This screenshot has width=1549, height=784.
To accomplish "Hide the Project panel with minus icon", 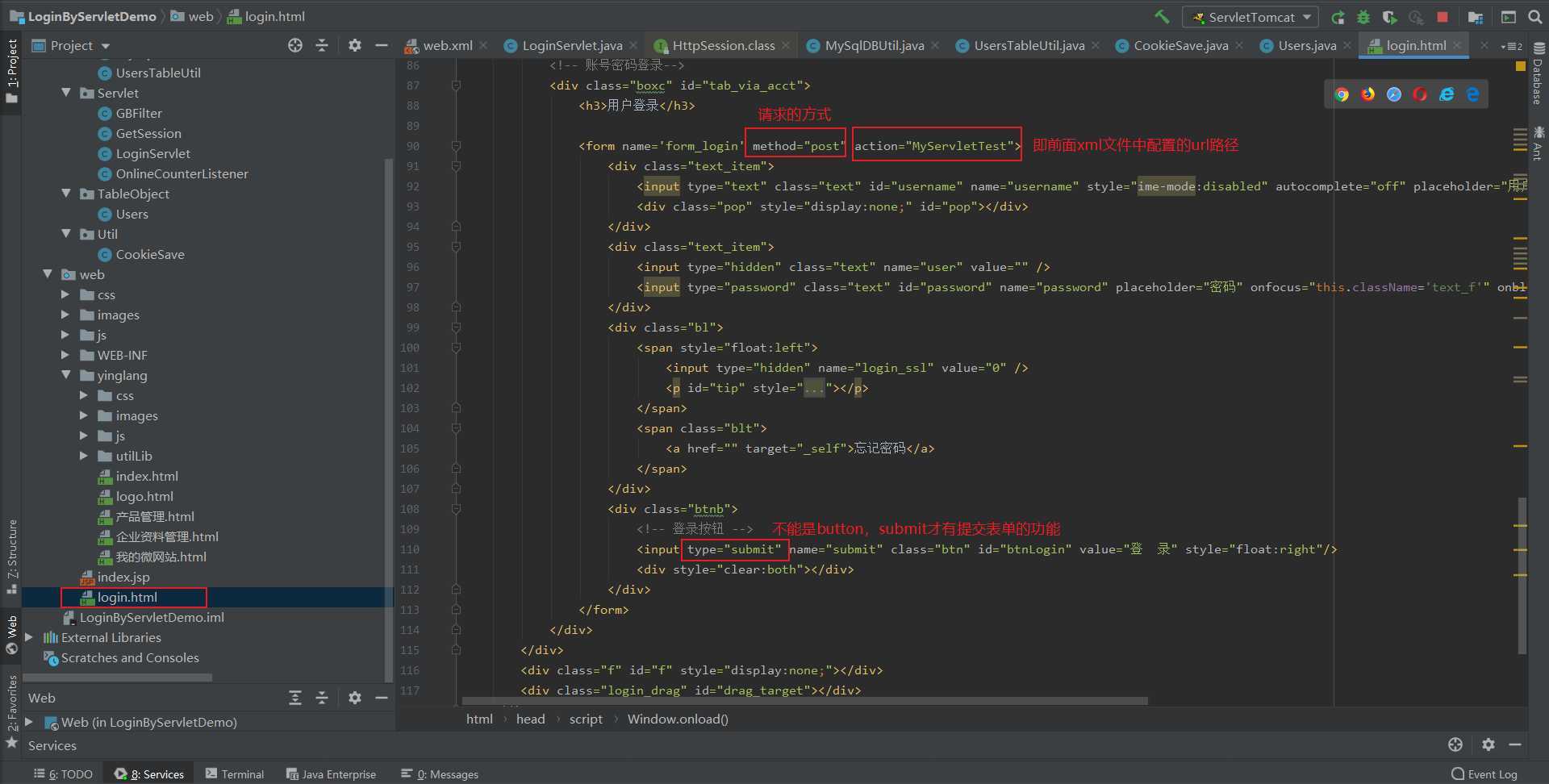I will click(382, 45).
